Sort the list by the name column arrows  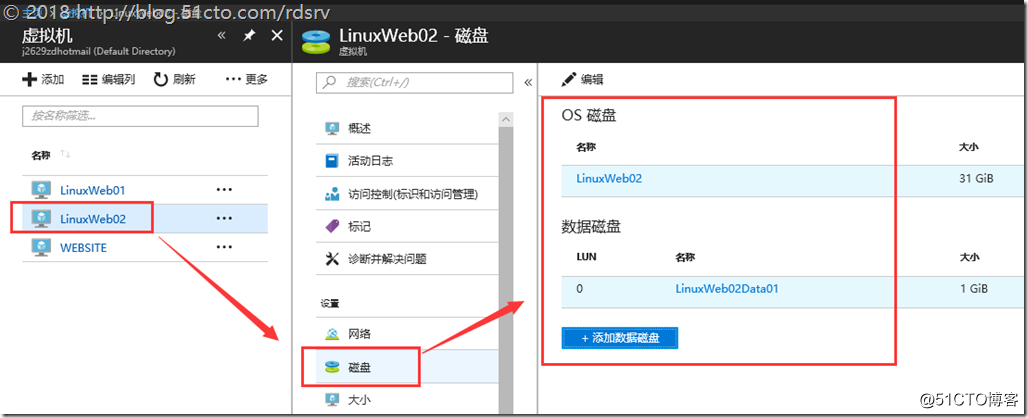pyautogui.click(x=65, y=155)
